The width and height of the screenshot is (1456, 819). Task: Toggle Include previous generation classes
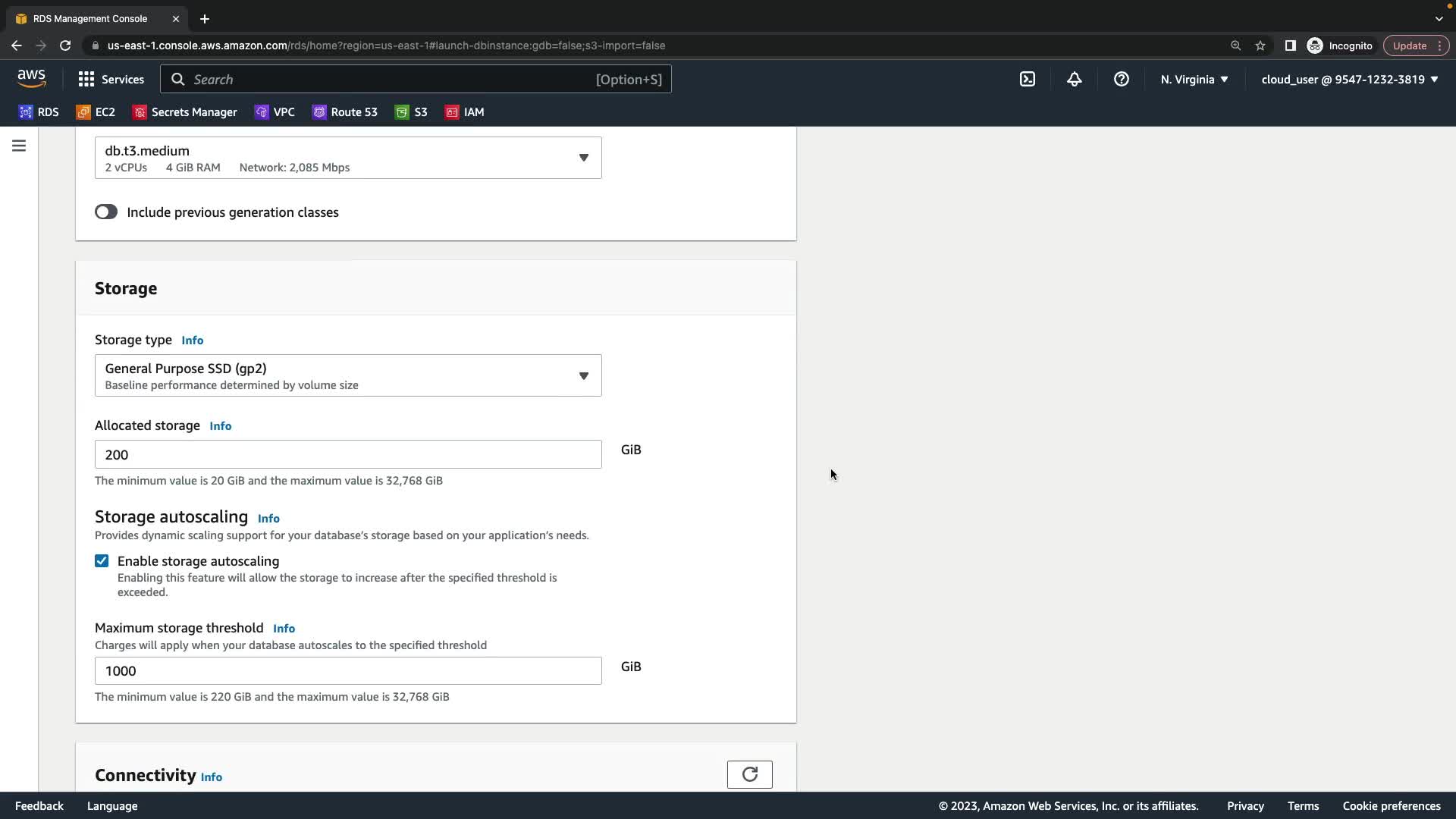pos(106,212)
